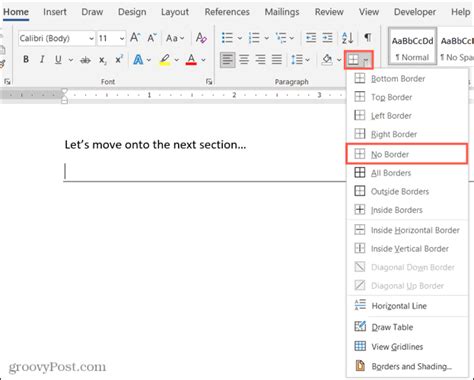The image size is (474, 380).
Task: Open font size dropdown
Action: tap(122, 38)
